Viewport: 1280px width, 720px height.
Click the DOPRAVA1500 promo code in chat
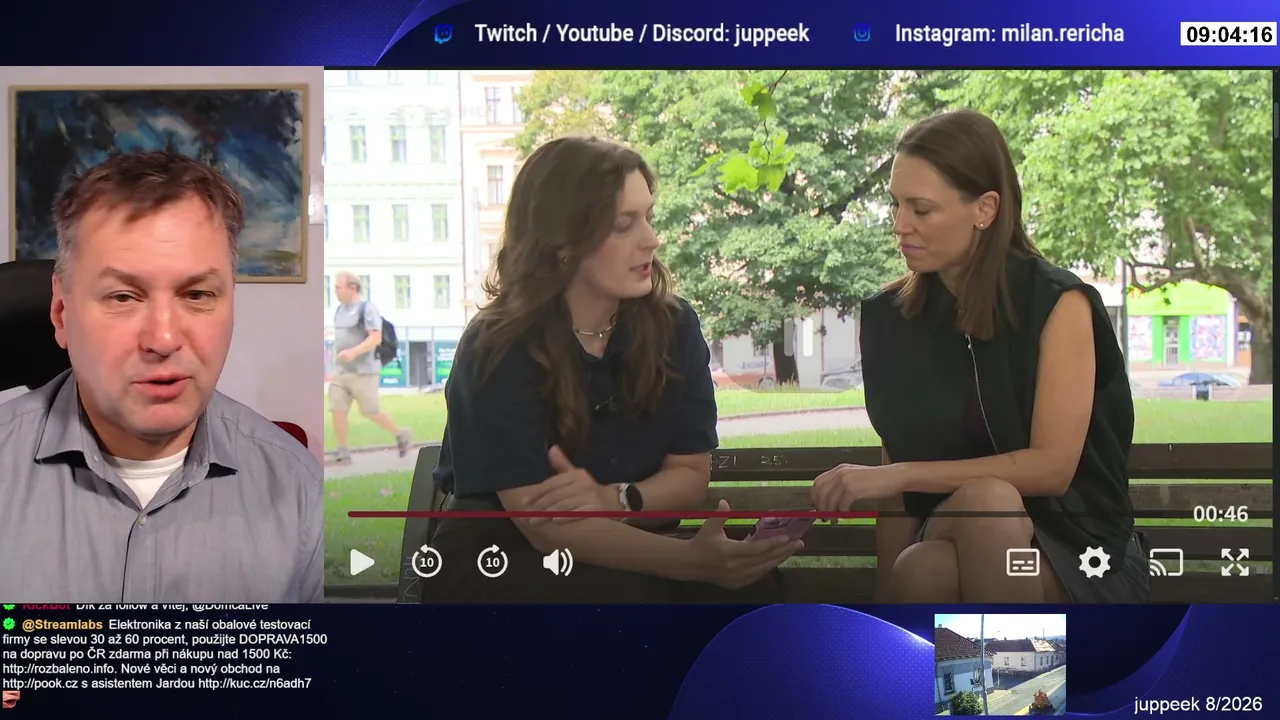pyautogui.click(x=281, y=639)
